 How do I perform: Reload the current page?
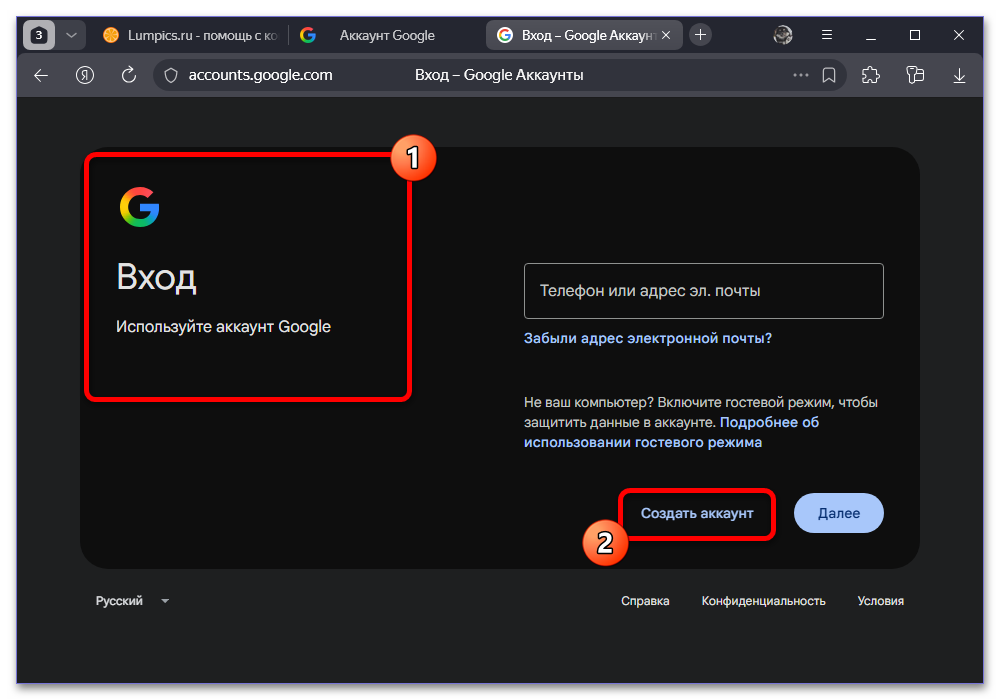[x=129, y=75]
